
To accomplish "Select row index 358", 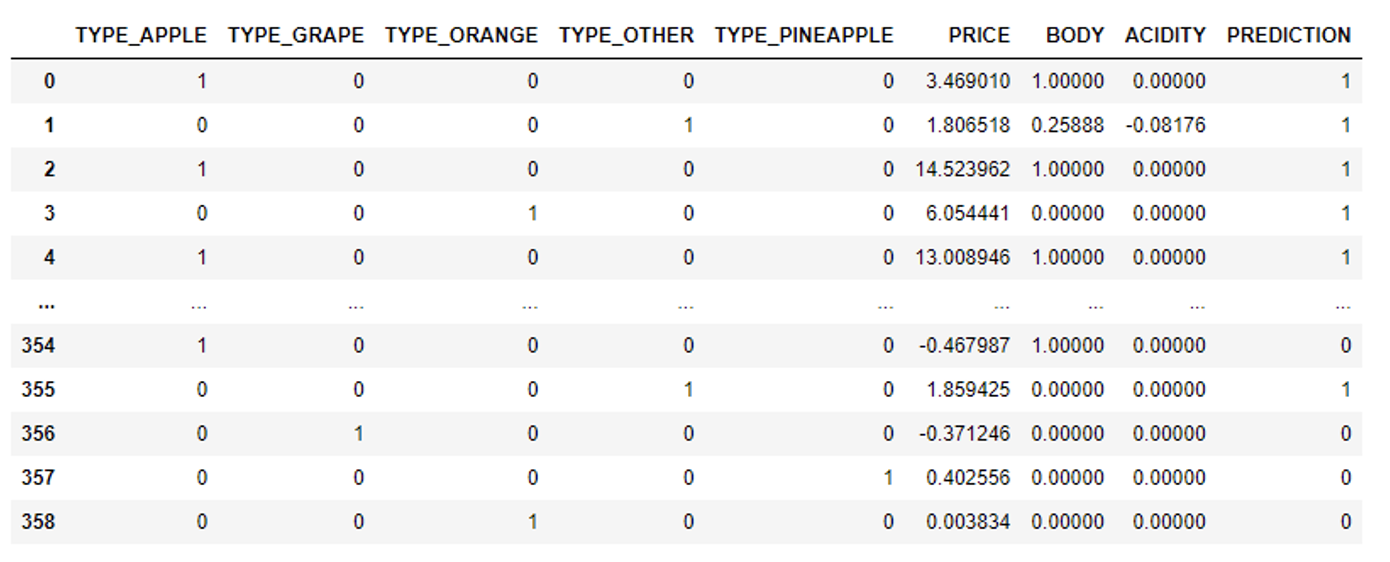I will (38, 522).
